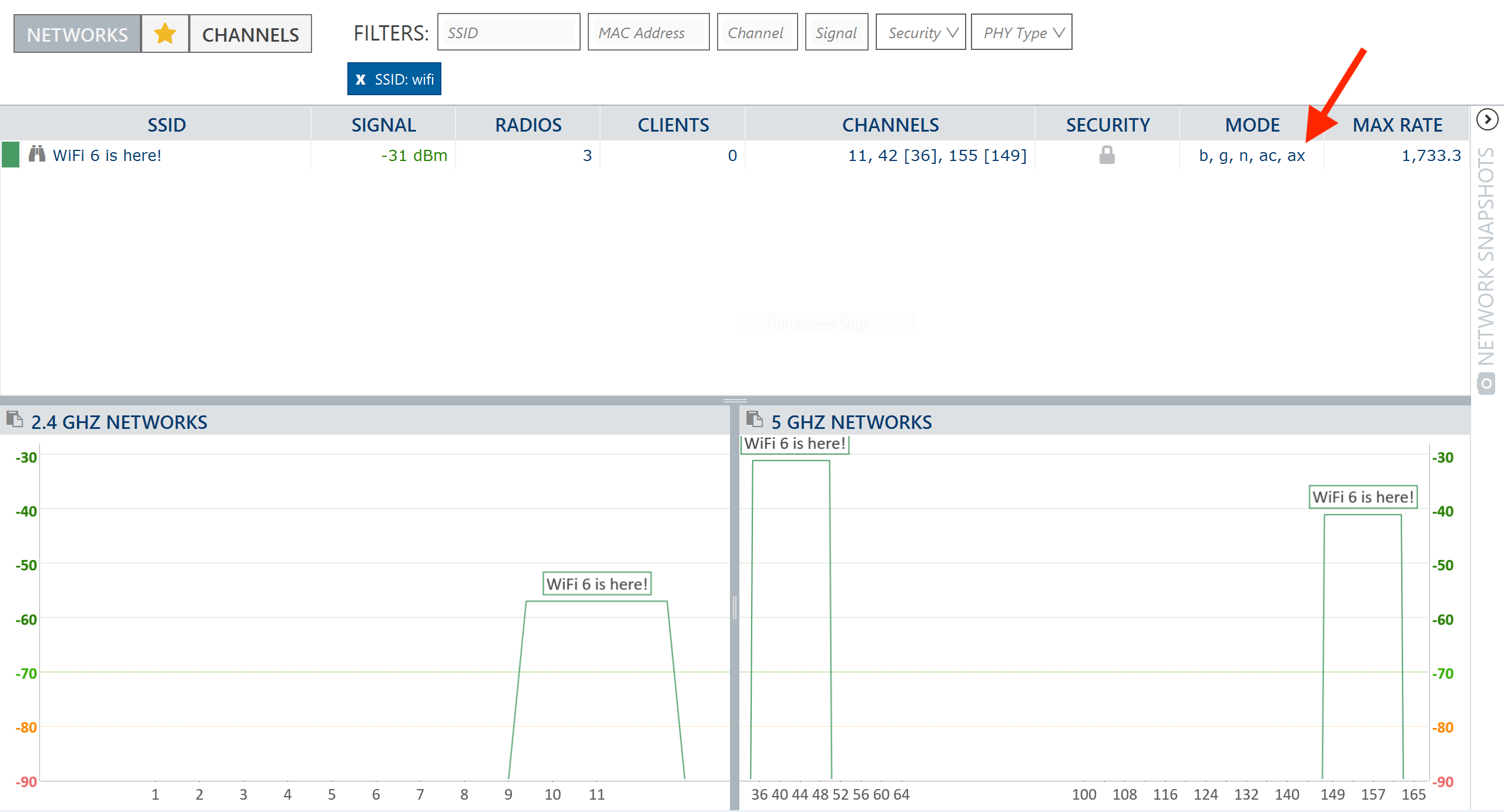Click the green color swatch for WiFi 6 network
Screen dimensions: 1504x812
(11, 155)
